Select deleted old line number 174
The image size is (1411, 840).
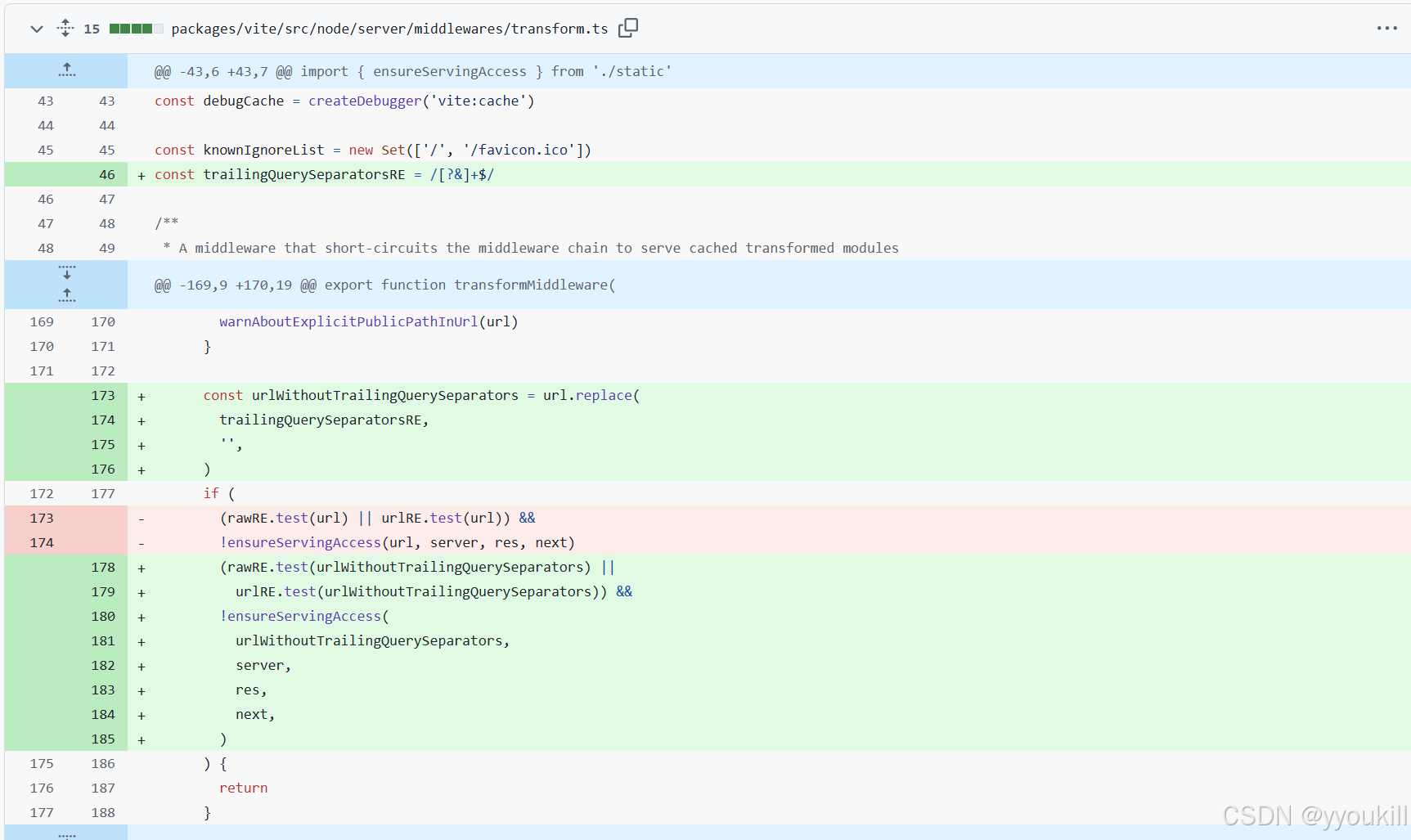(41, 542)
